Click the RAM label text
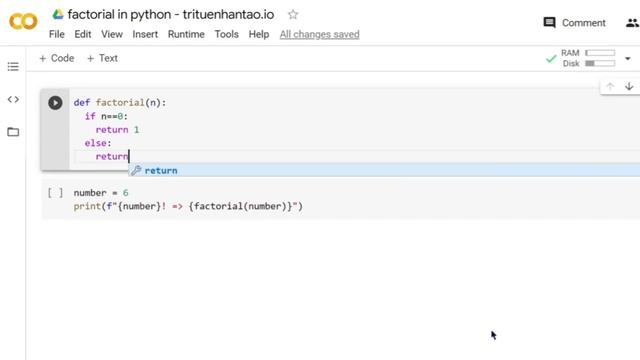 570,53
